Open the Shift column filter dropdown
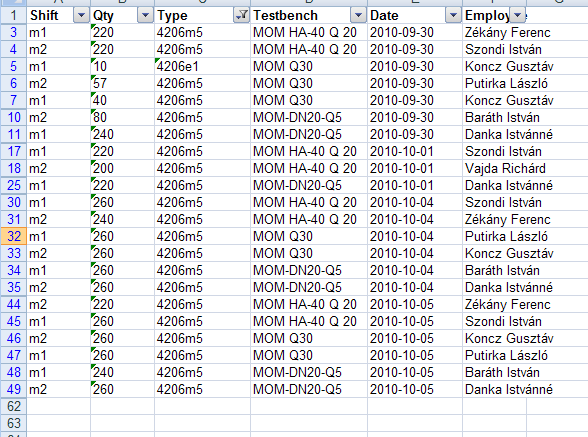The image size is (588, 437). coord(81,15)
